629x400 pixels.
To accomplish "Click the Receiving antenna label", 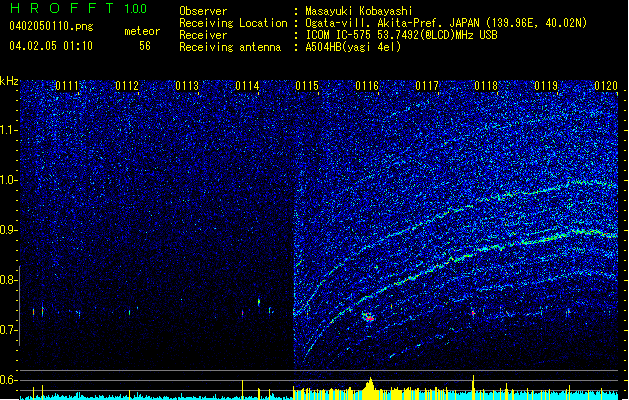I will click(230, 47).
